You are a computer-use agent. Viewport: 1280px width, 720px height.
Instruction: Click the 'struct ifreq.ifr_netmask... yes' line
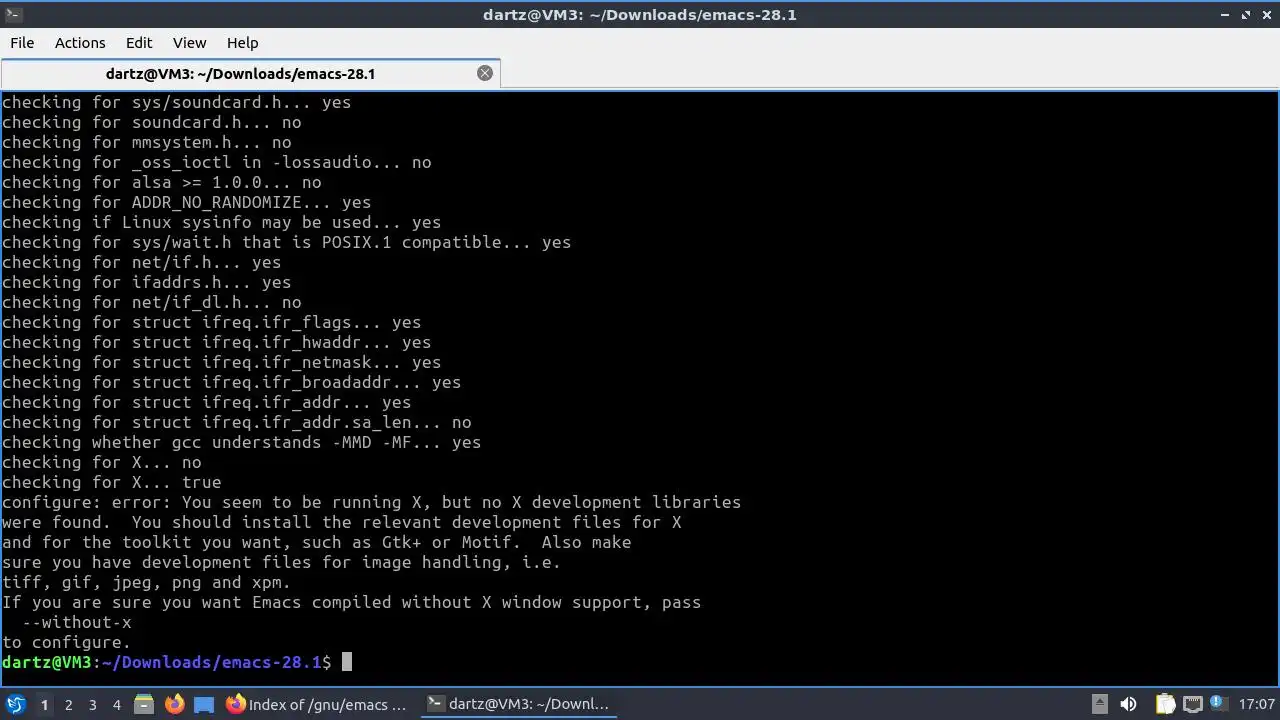(221, 362)
